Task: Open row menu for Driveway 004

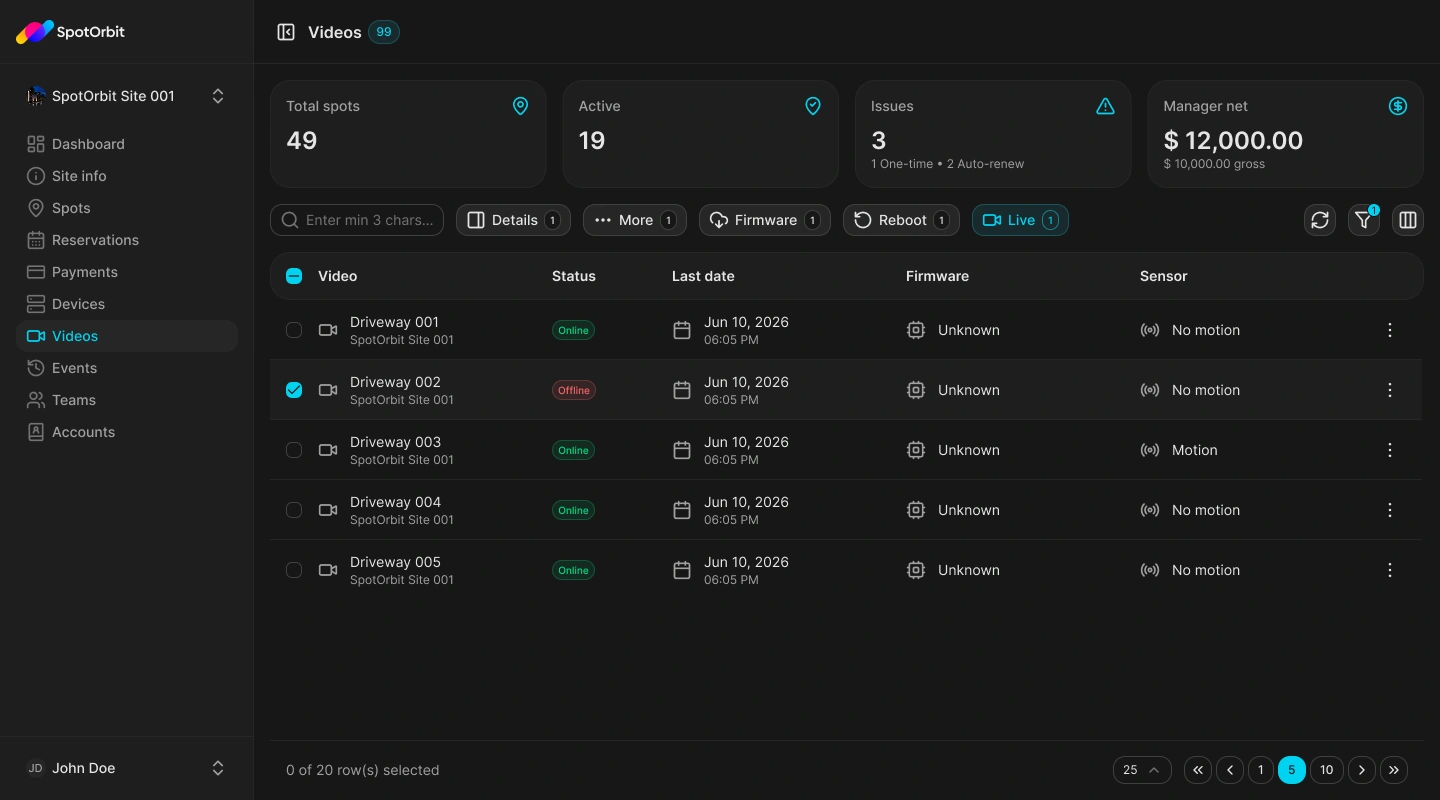Action: (1390, 510)
